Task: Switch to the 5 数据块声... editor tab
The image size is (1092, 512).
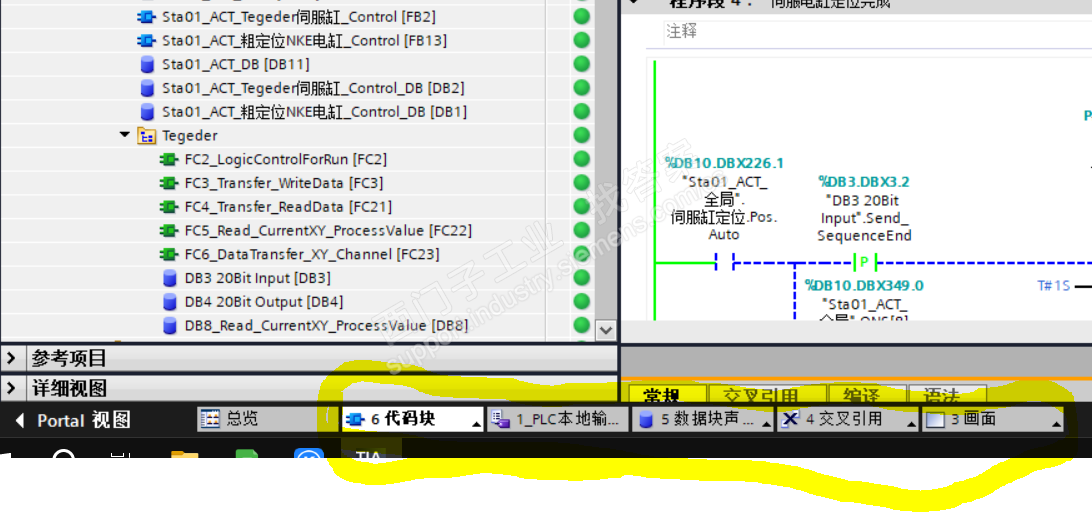Action: point(702,419)
